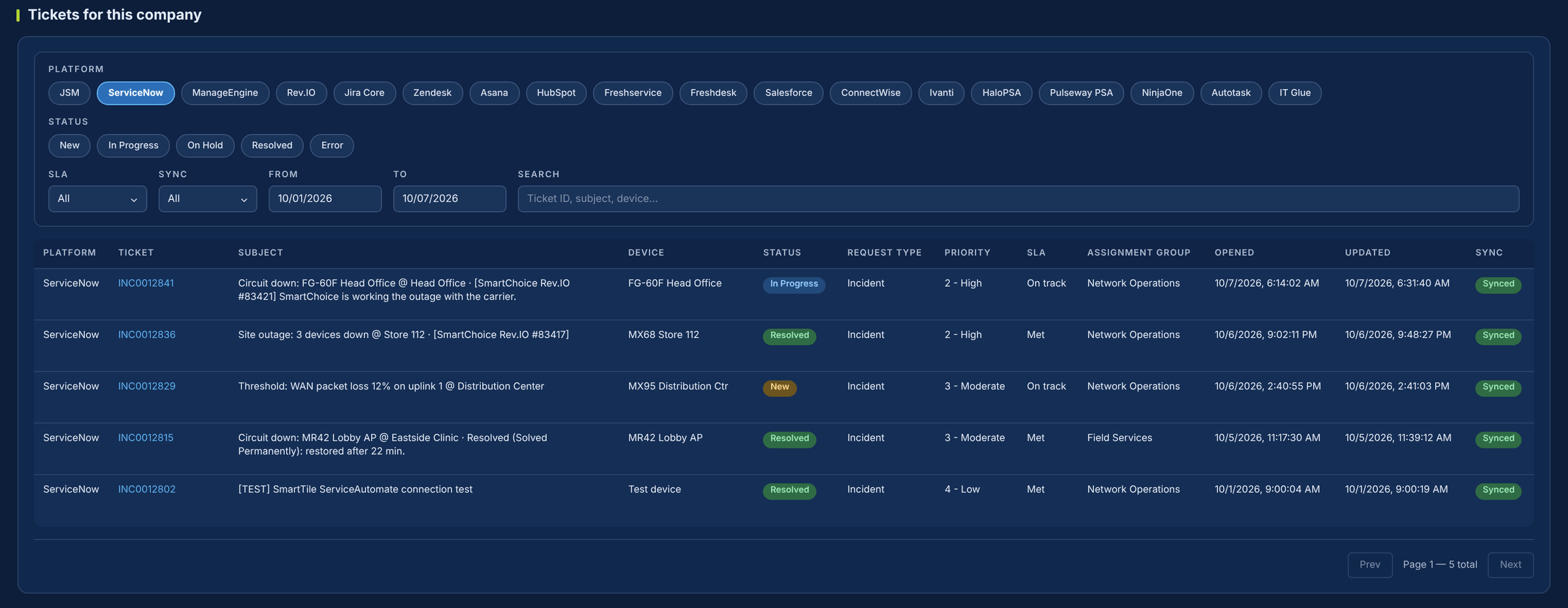Filter by Resolved status chip
The width and height of the screenshot is (1568, 608).
pyautogui.click(x=272, y=145)
